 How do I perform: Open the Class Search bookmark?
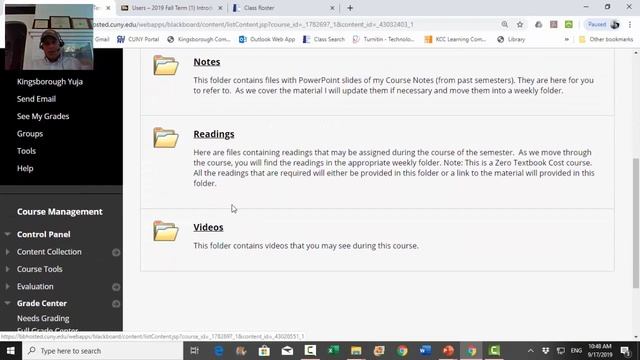tap(324, 39)
